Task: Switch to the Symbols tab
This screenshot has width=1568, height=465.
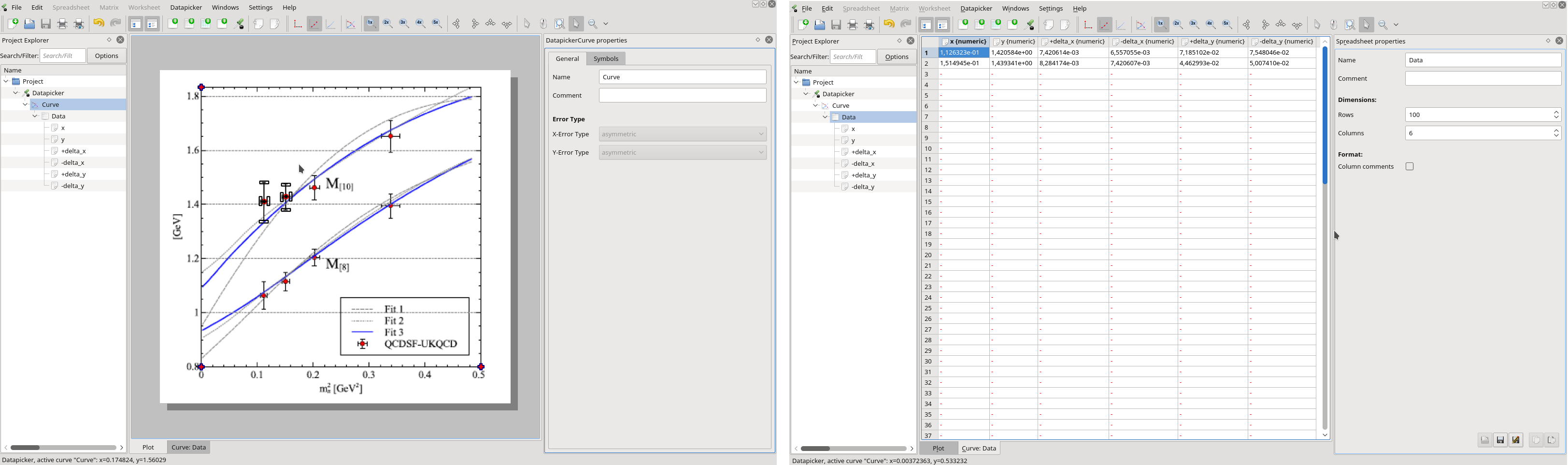Action: click(x=606, y=58)
